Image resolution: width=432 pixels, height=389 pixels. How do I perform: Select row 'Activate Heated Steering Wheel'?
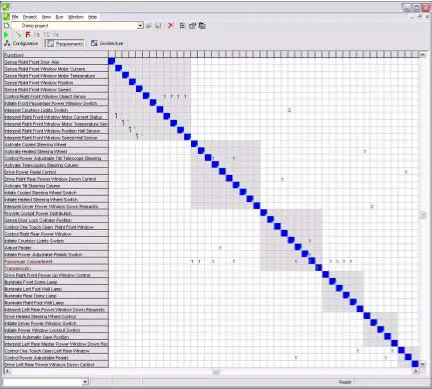click(x=56, y=151)
